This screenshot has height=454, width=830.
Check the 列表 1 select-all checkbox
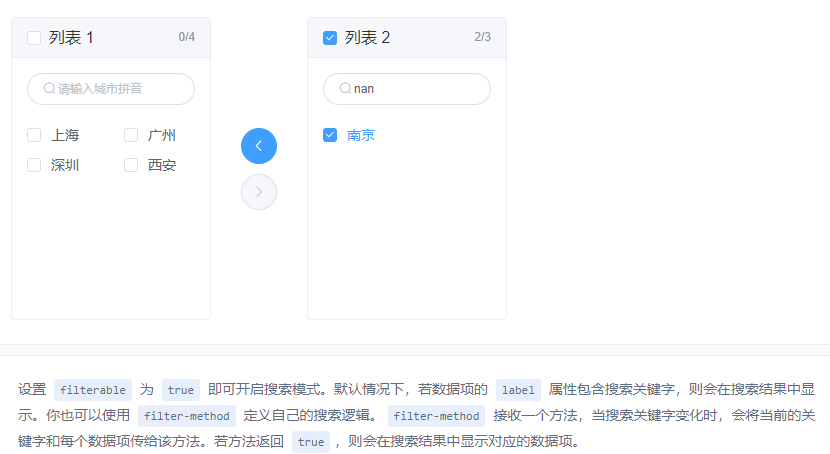point(34,38)
